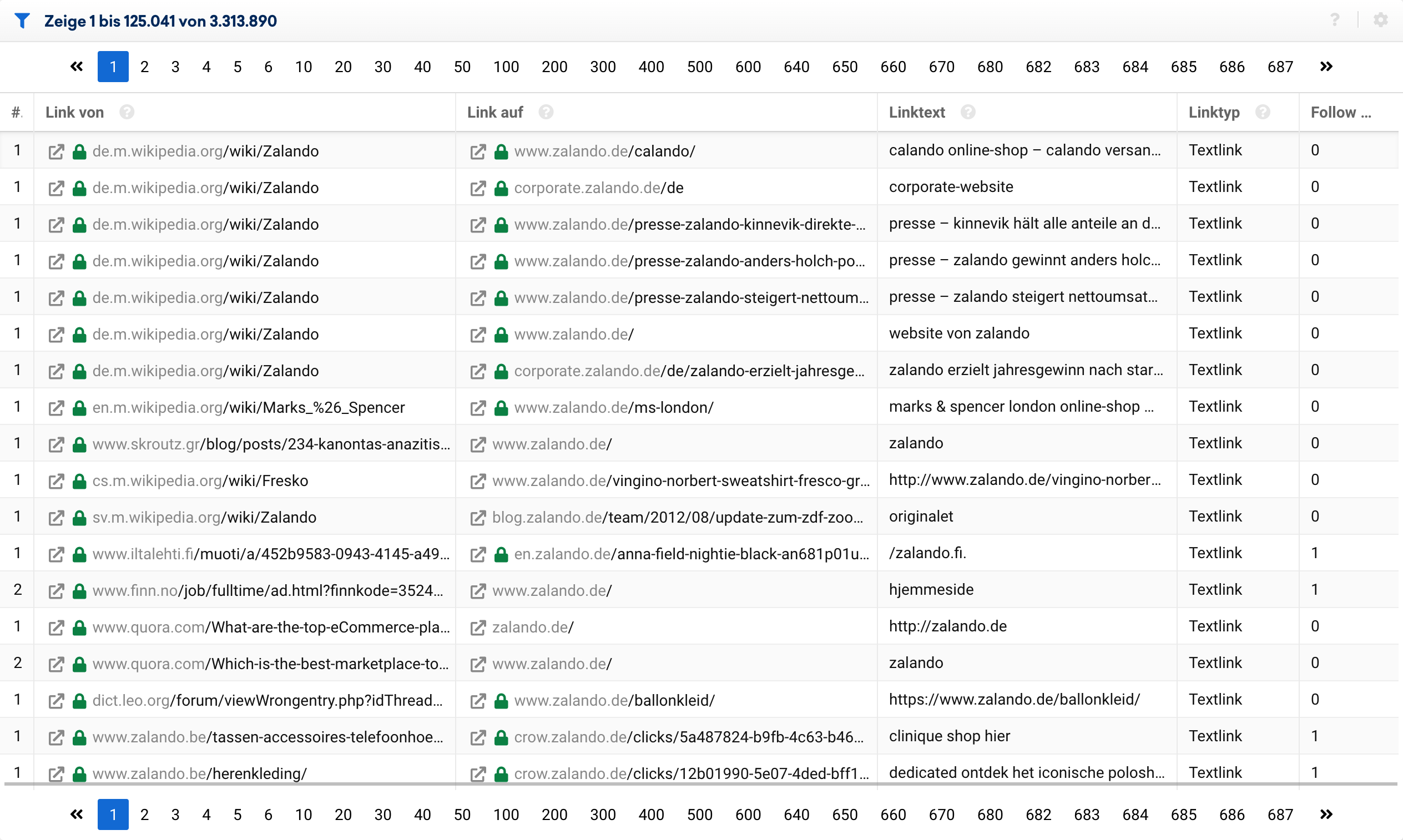
Task: Open external link icon for skroutz.gr source
Action: click(x=55, y=444)
